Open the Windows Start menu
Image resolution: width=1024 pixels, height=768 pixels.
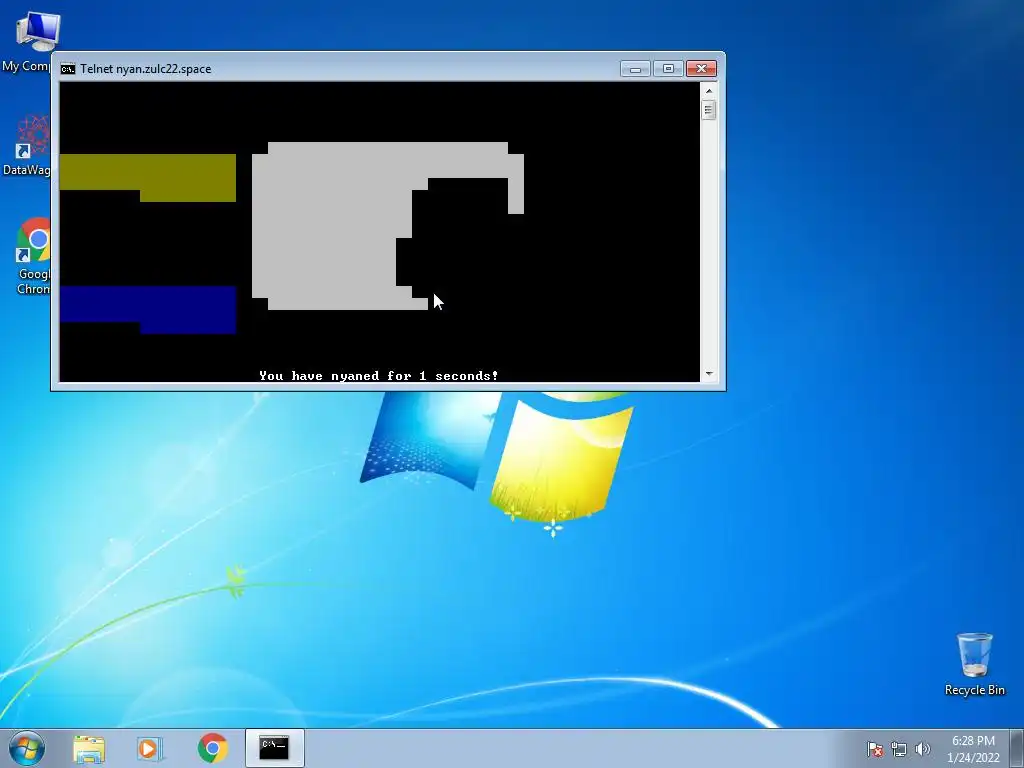(27, 748)
